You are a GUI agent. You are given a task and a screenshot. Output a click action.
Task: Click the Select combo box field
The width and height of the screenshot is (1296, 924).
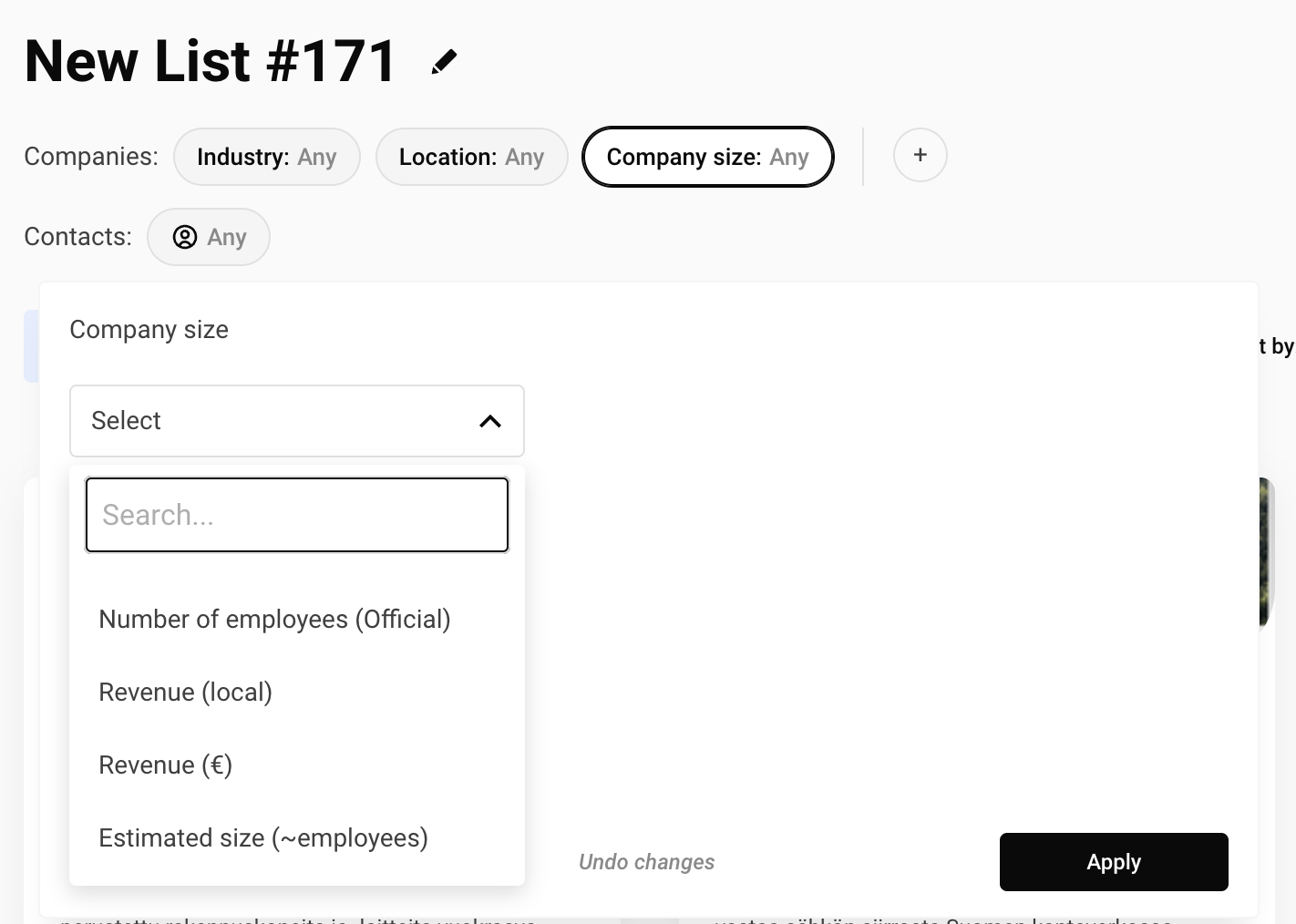(273, 421)
